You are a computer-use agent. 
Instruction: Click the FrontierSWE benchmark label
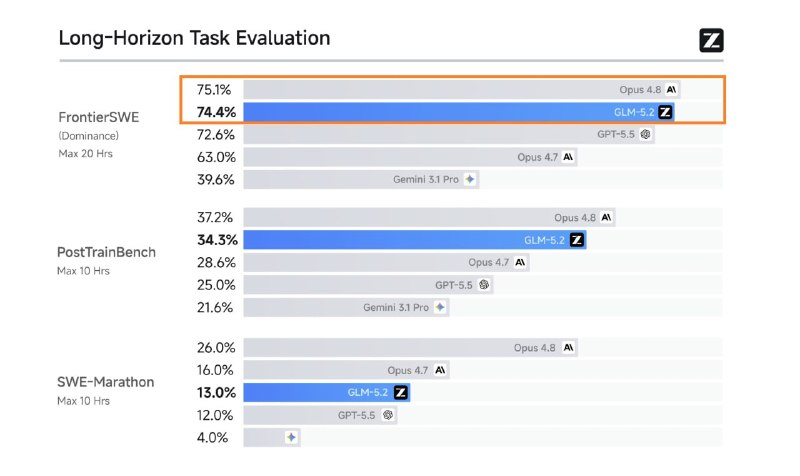(x=98, y=117)
